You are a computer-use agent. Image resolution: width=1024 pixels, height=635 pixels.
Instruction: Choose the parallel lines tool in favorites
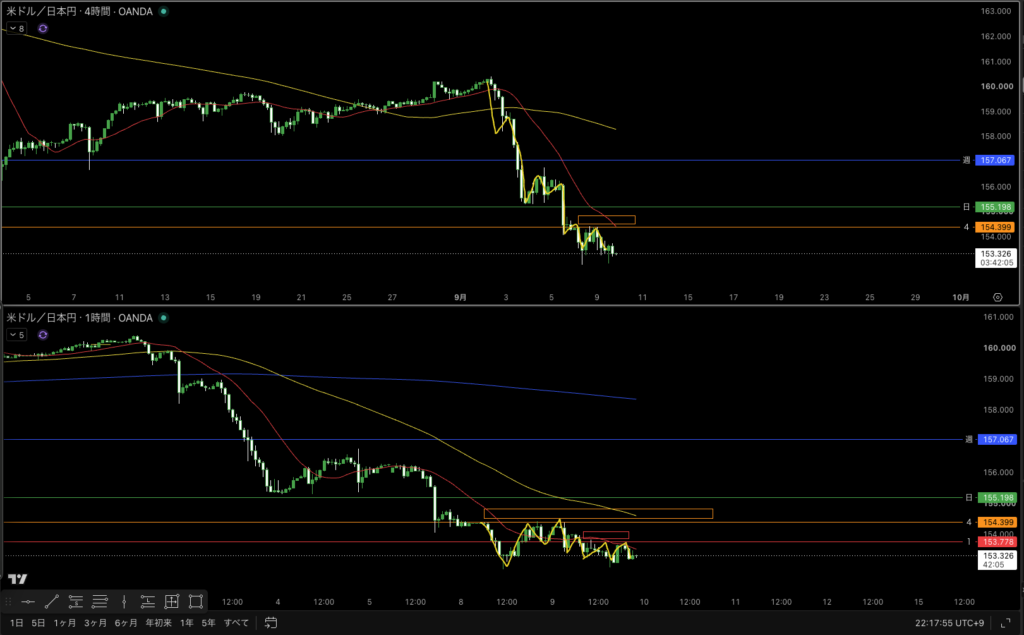100,602
